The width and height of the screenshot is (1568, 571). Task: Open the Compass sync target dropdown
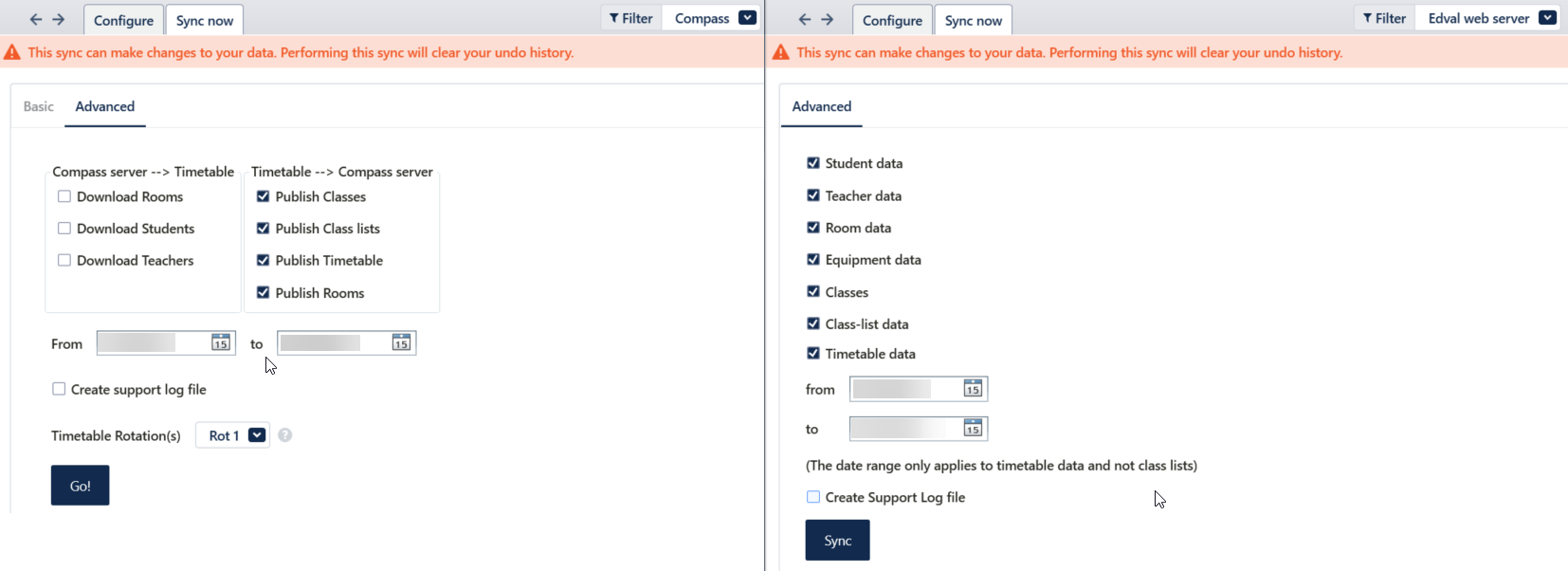747,18
